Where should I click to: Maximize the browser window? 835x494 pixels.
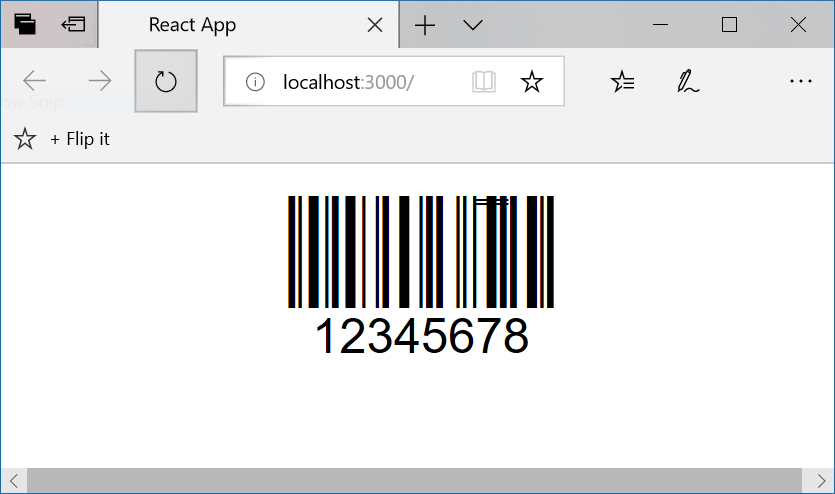(x=729, y=24)
